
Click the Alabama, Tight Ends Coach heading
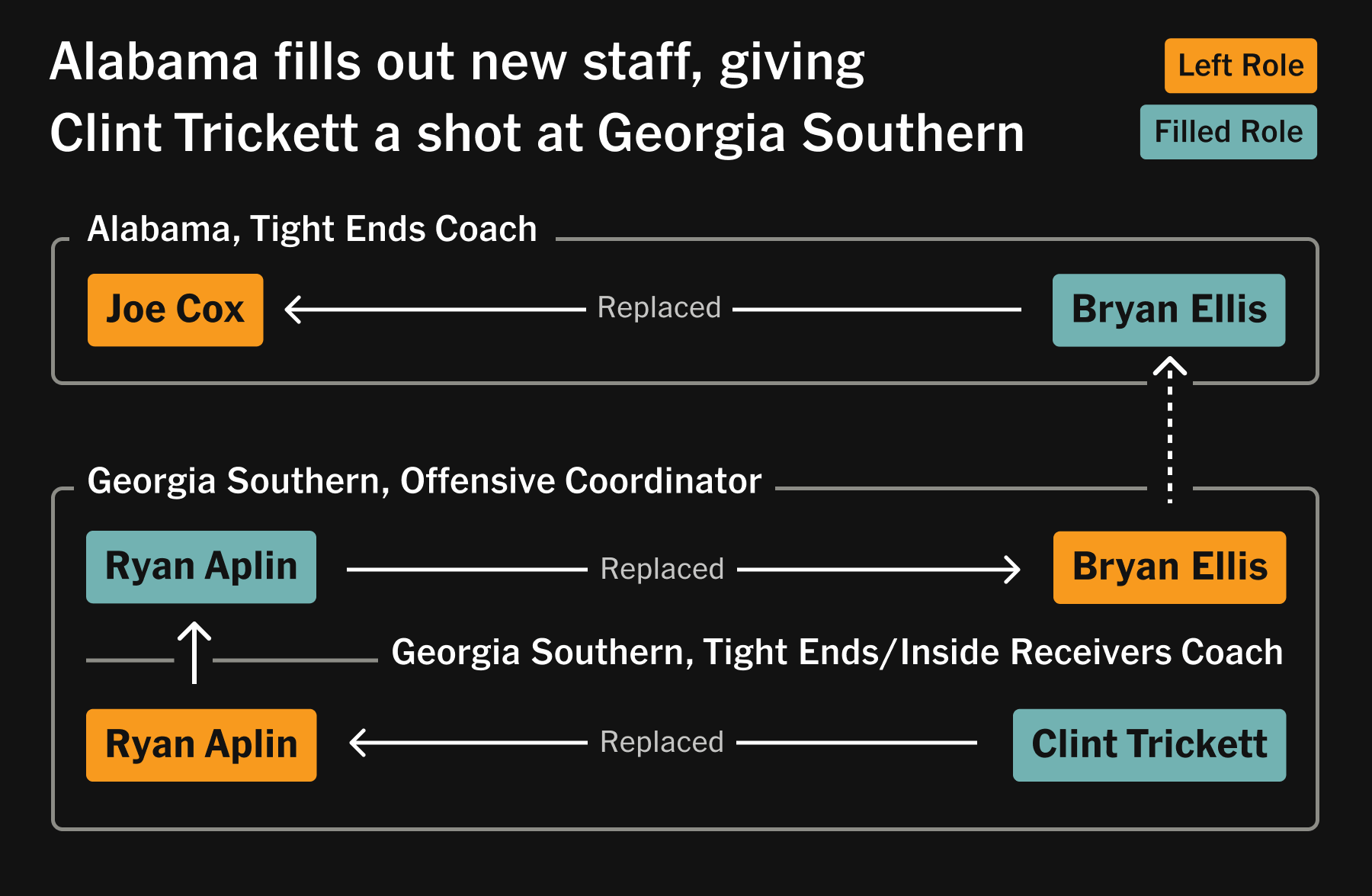point(313,230)
